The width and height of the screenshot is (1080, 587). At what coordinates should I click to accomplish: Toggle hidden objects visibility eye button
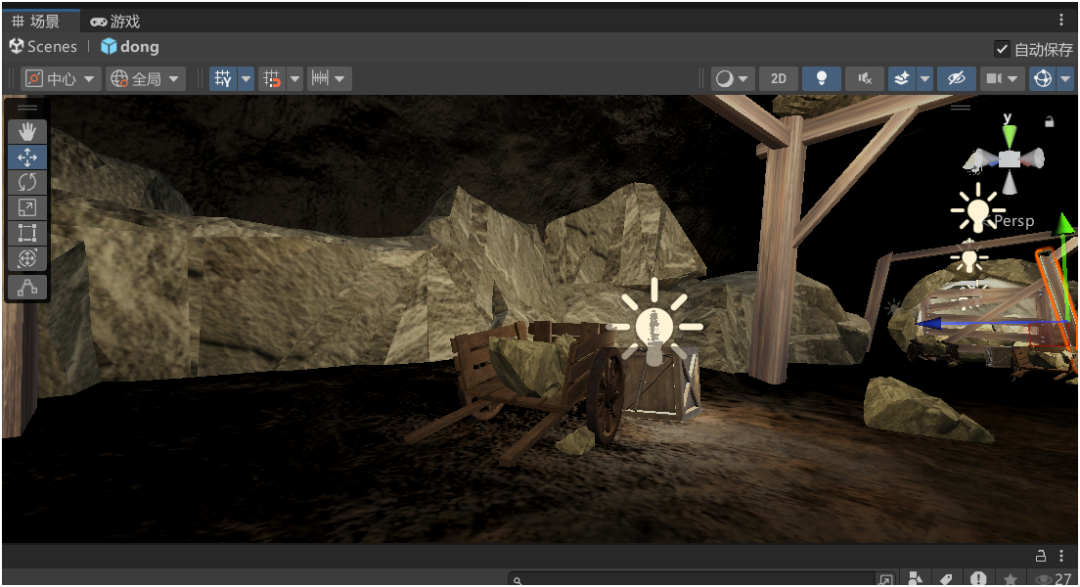click(956, 79)
